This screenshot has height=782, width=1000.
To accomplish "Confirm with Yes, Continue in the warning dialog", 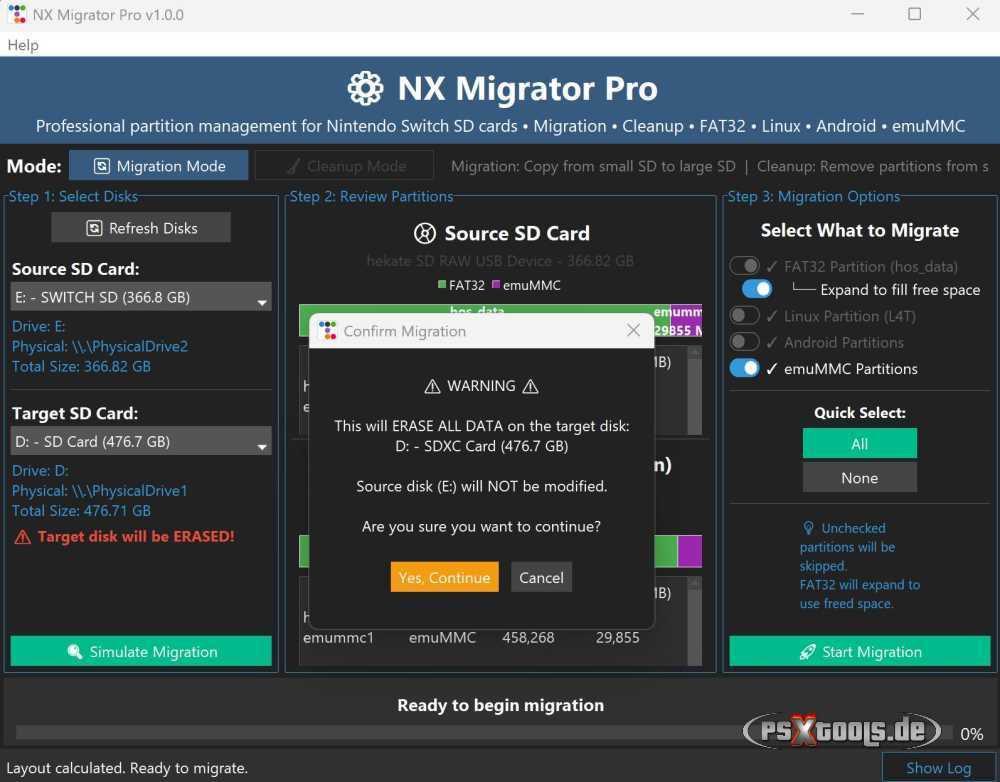I will (x=444, y=577).
